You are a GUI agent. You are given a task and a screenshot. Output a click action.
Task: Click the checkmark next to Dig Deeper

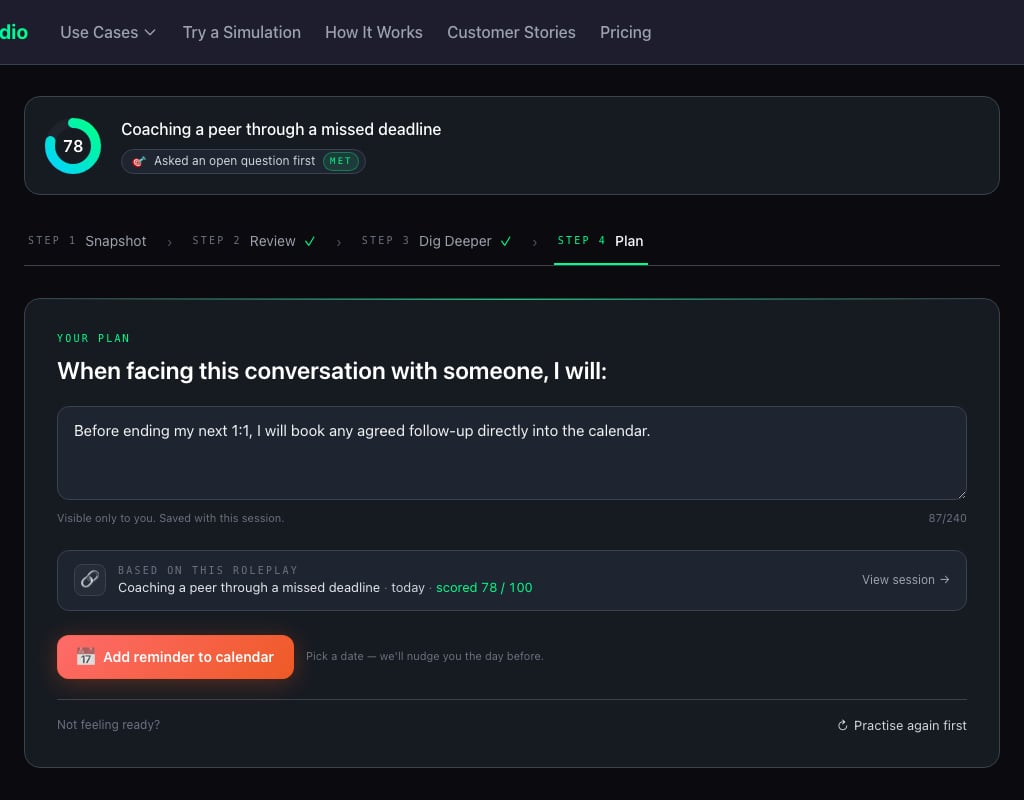tap(505, 242)
